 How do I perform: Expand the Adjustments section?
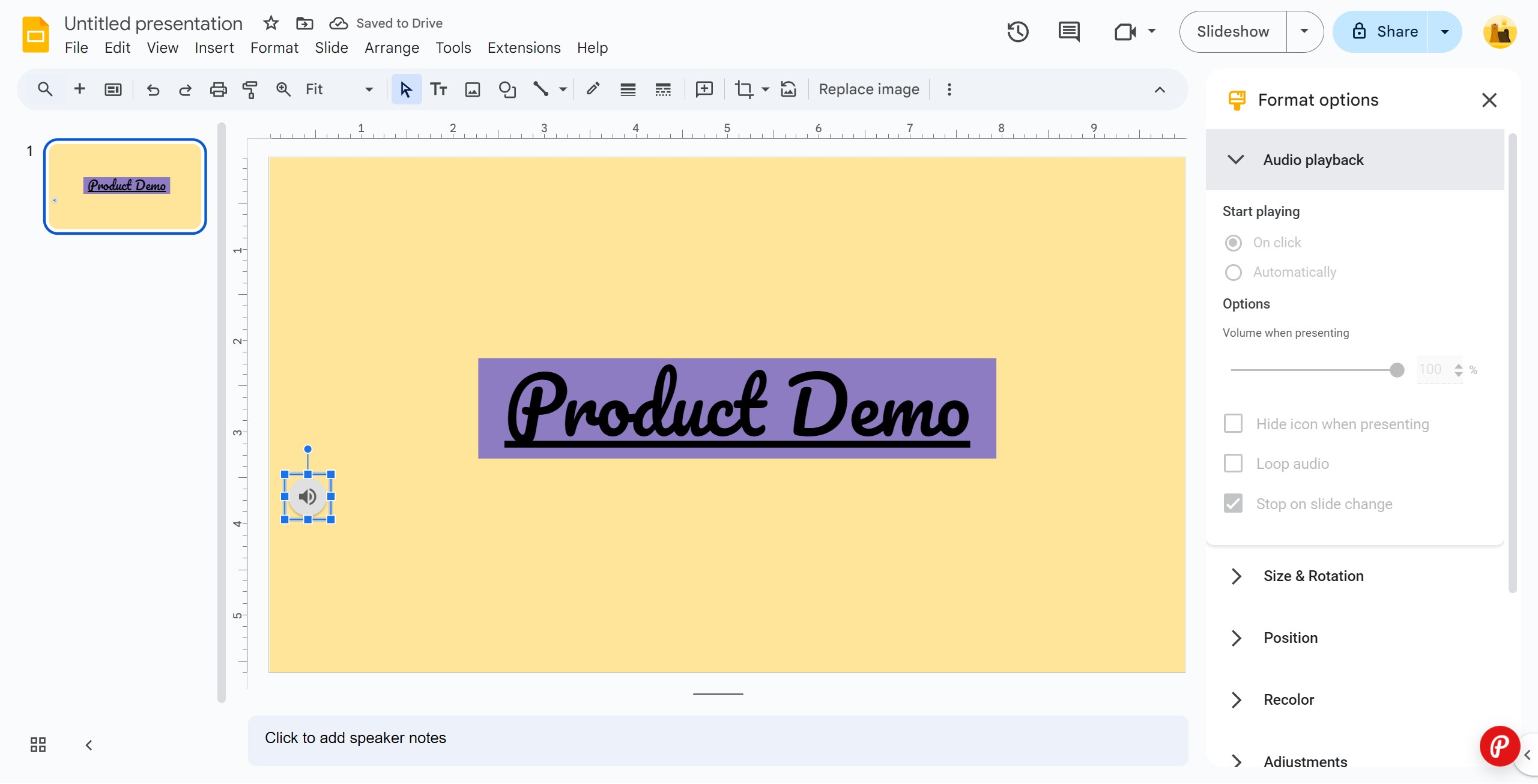(1355, 762)
